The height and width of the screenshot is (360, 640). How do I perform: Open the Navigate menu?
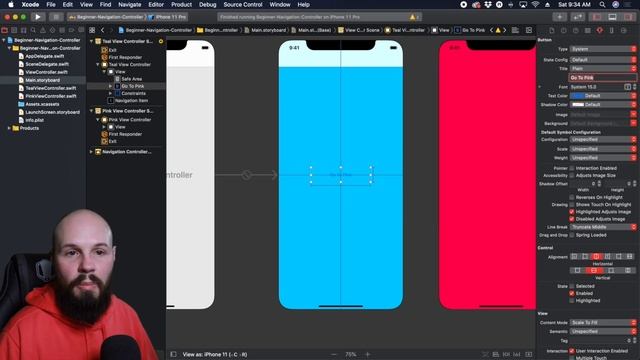129,4
